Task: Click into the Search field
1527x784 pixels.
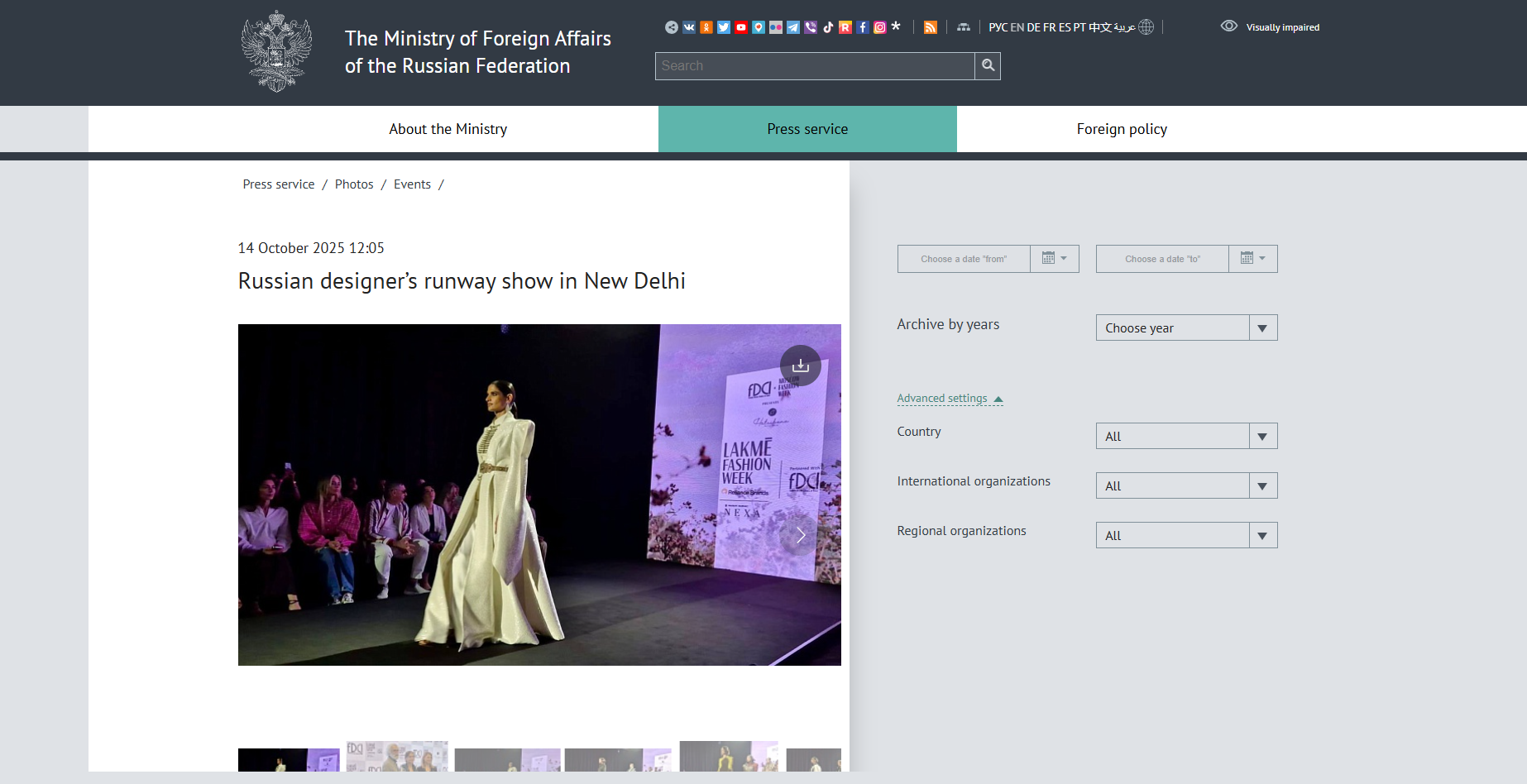Action: pos(815,66)
